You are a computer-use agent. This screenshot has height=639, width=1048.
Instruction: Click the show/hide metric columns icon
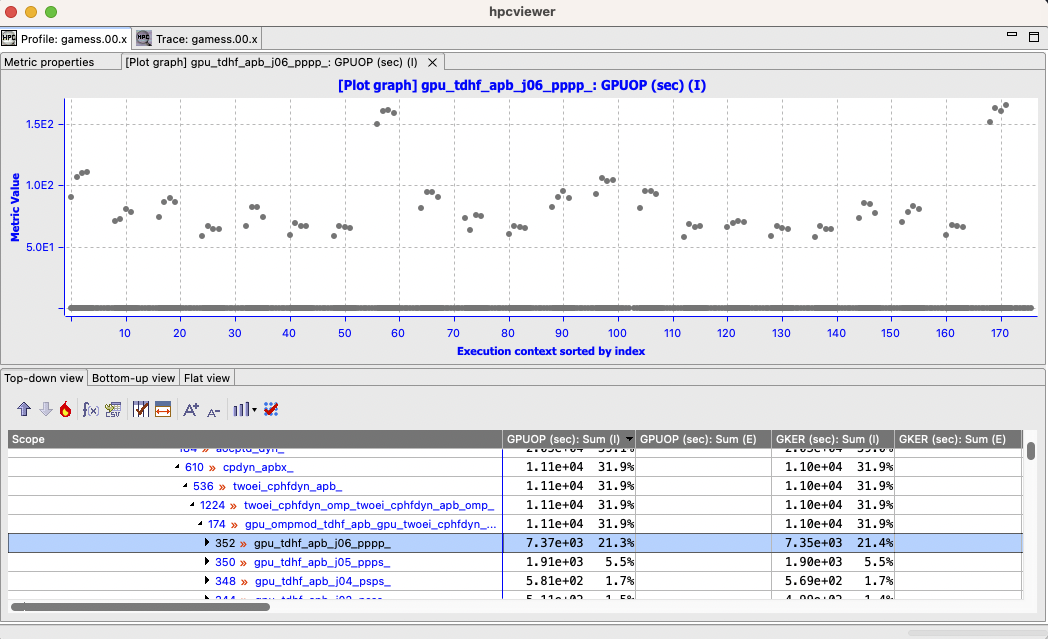[x=141, y=409]
